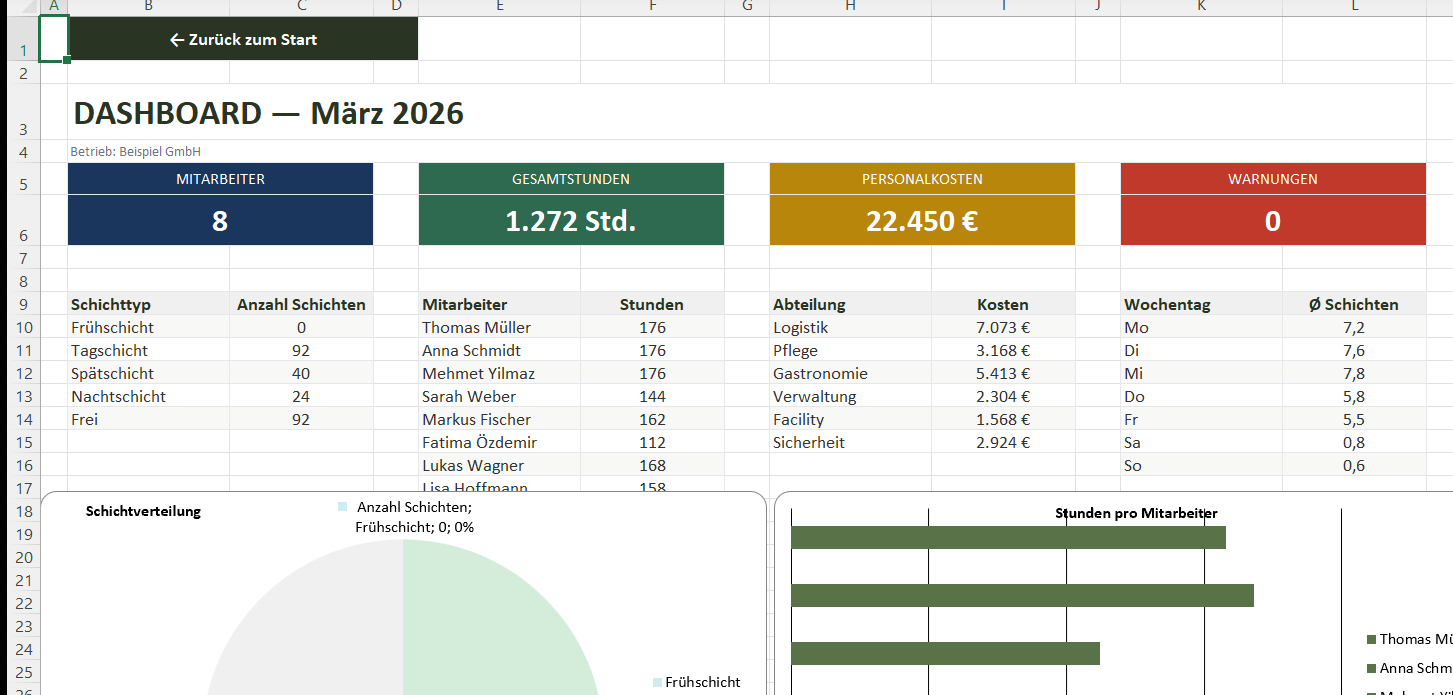Click the Thomas Mü legend marker
The width and height of the screenshot is (1453, 695).
click(1371, 639)
